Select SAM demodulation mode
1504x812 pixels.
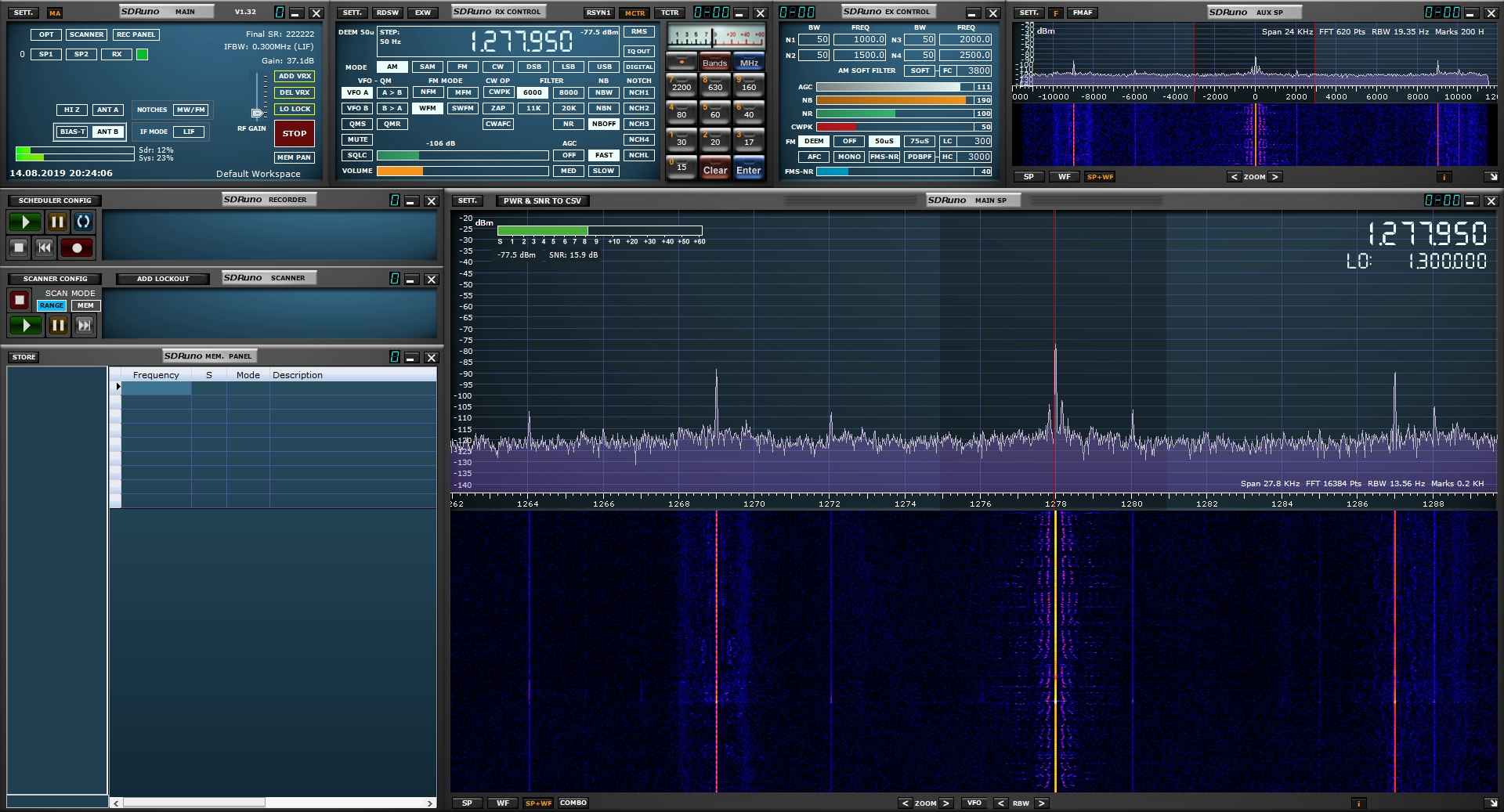coord(428,67)
